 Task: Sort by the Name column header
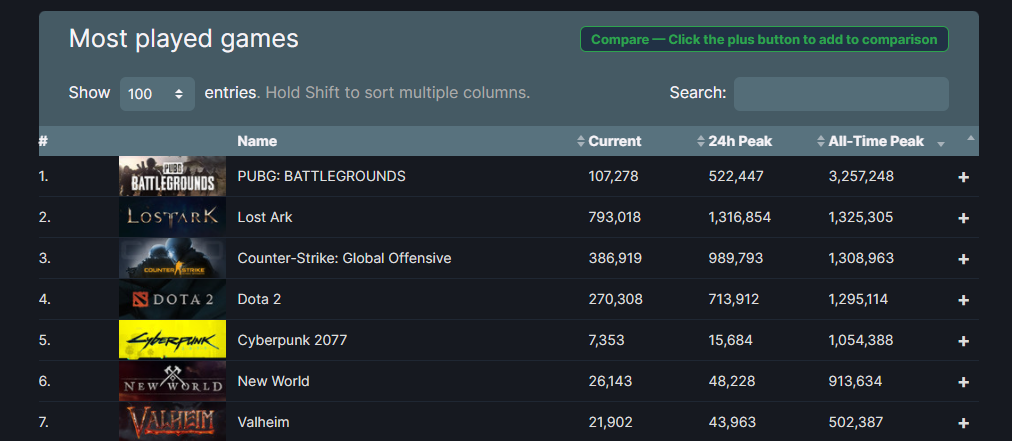click(257, 141)
